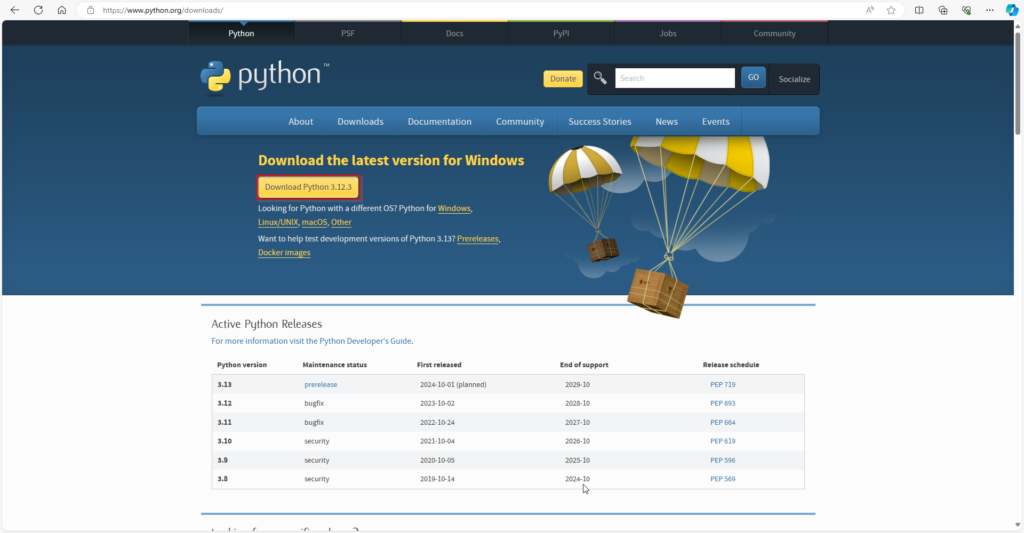
Task: Click the page vertical scrollbar thumb
Action: (1017, 83)
